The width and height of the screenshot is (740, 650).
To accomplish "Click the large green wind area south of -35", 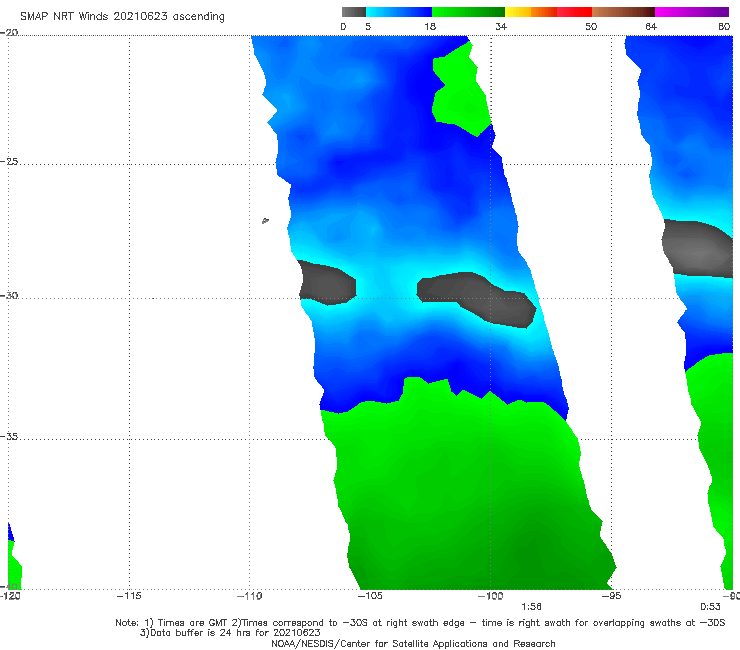I will point(467,496).
